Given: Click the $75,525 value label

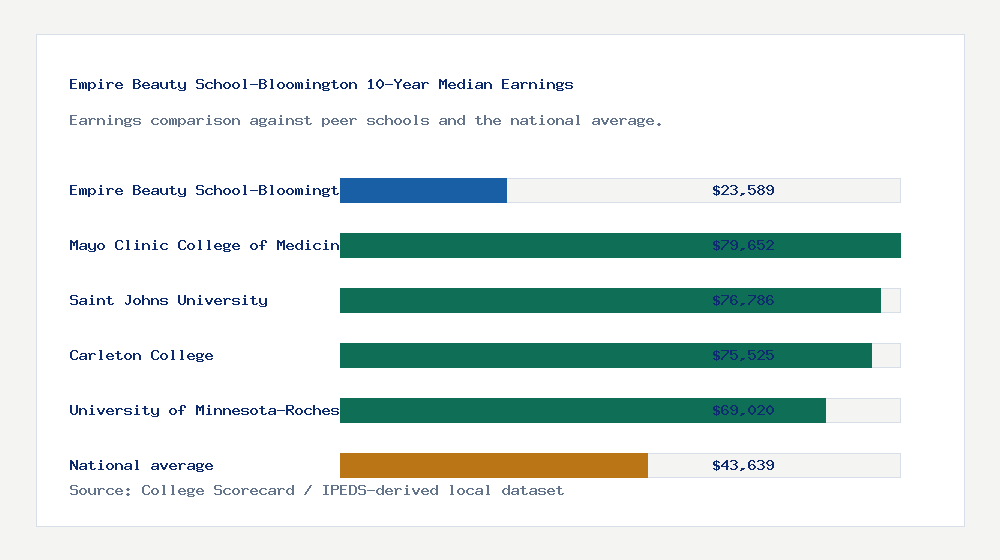Looking at the screenshot, I should point(743,355).
